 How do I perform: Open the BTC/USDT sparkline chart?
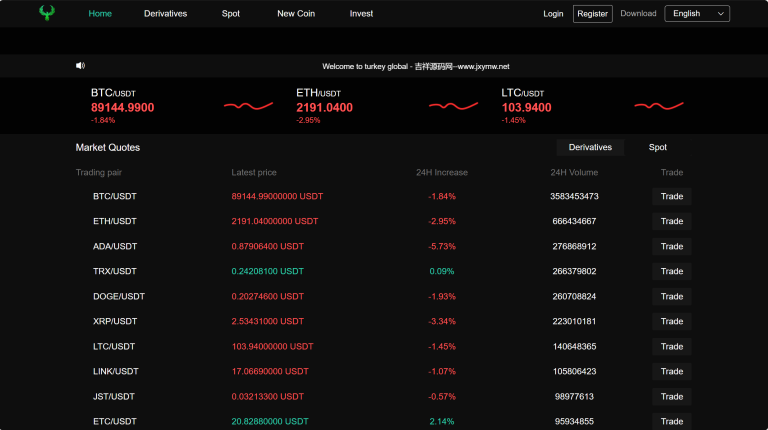click(x=248, y=106)
